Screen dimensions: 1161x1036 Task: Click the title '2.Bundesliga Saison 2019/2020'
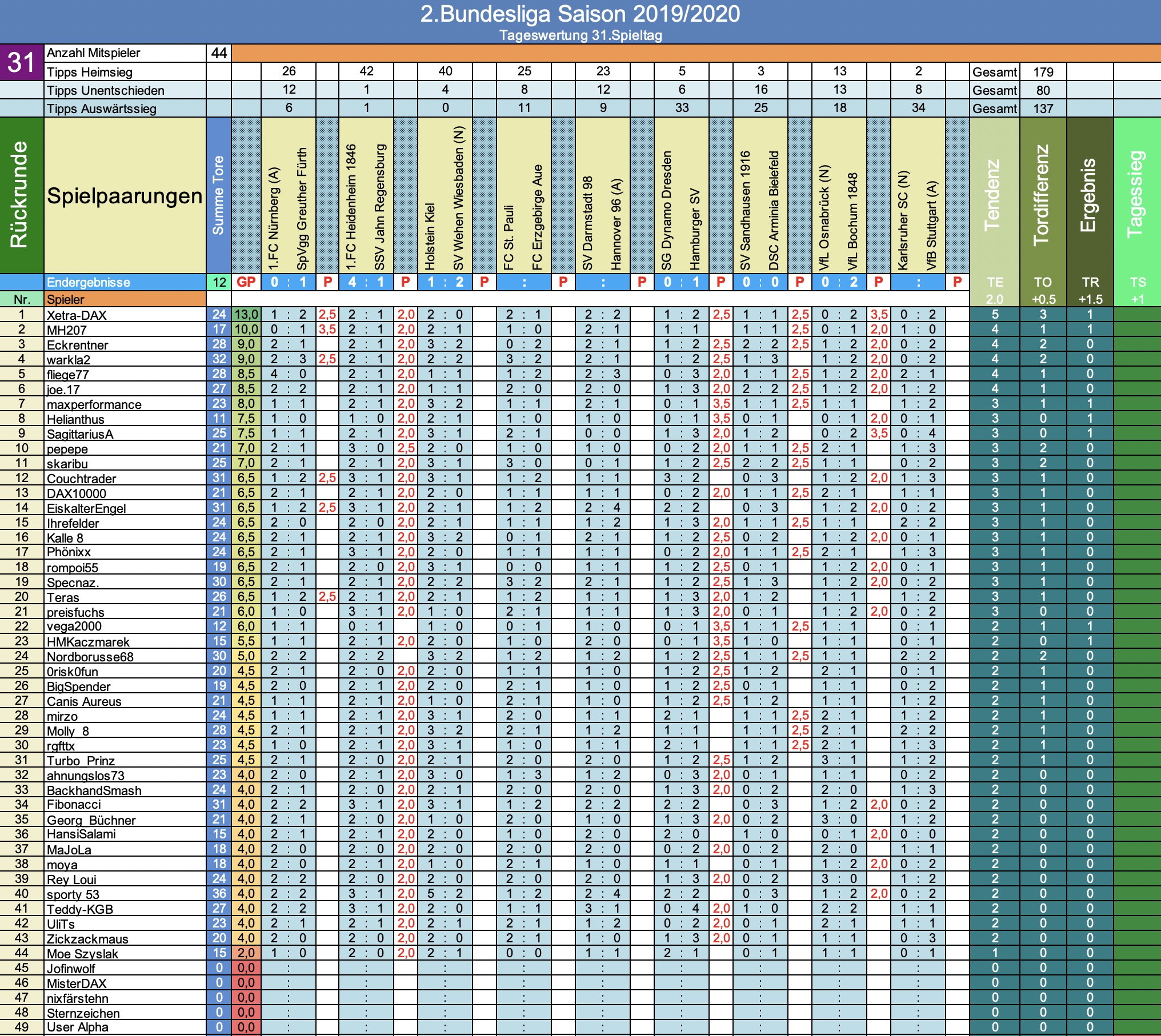pyautogui.click(x=580, y=14)
